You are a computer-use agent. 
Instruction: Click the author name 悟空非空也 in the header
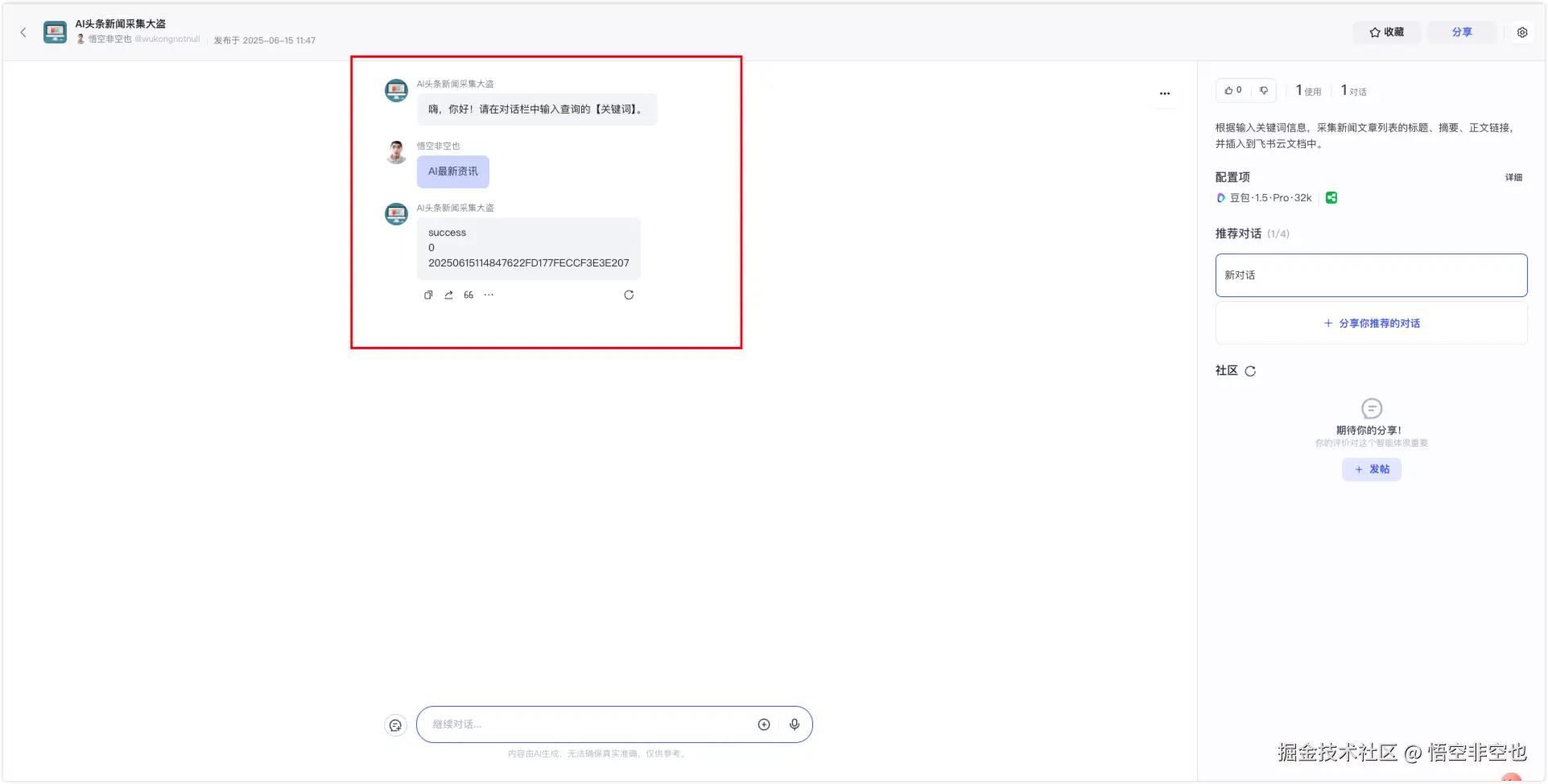pos(109,39)
